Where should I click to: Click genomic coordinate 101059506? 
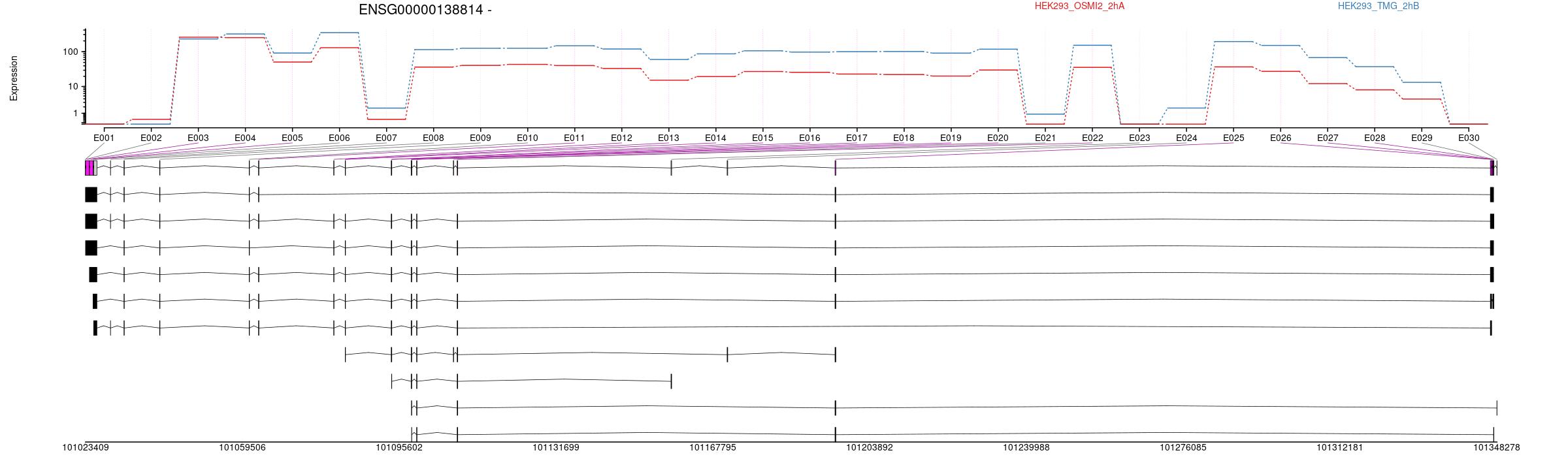(242, 447)
